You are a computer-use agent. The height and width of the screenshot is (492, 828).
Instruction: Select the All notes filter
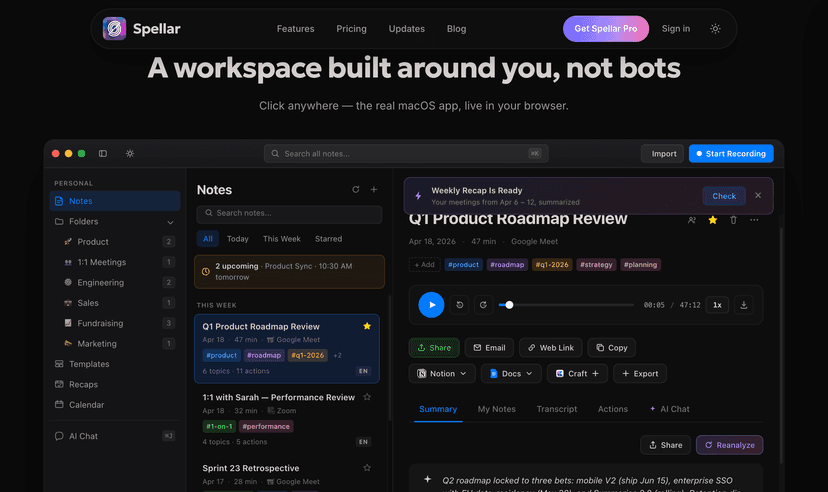coord(208,239)
